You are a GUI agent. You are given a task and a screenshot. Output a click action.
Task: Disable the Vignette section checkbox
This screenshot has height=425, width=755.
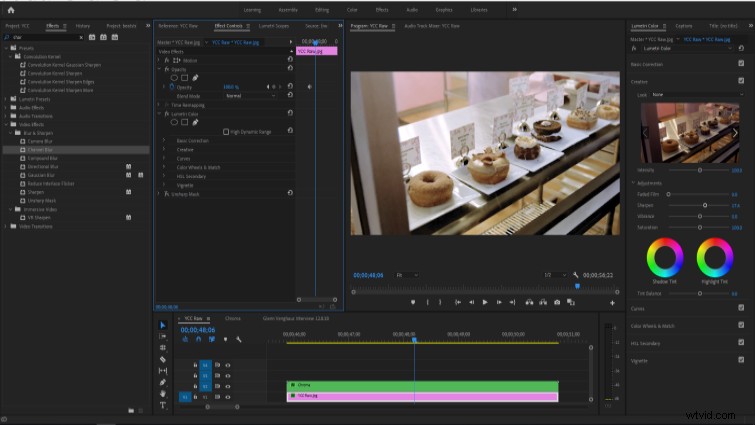tap(741, 360)
